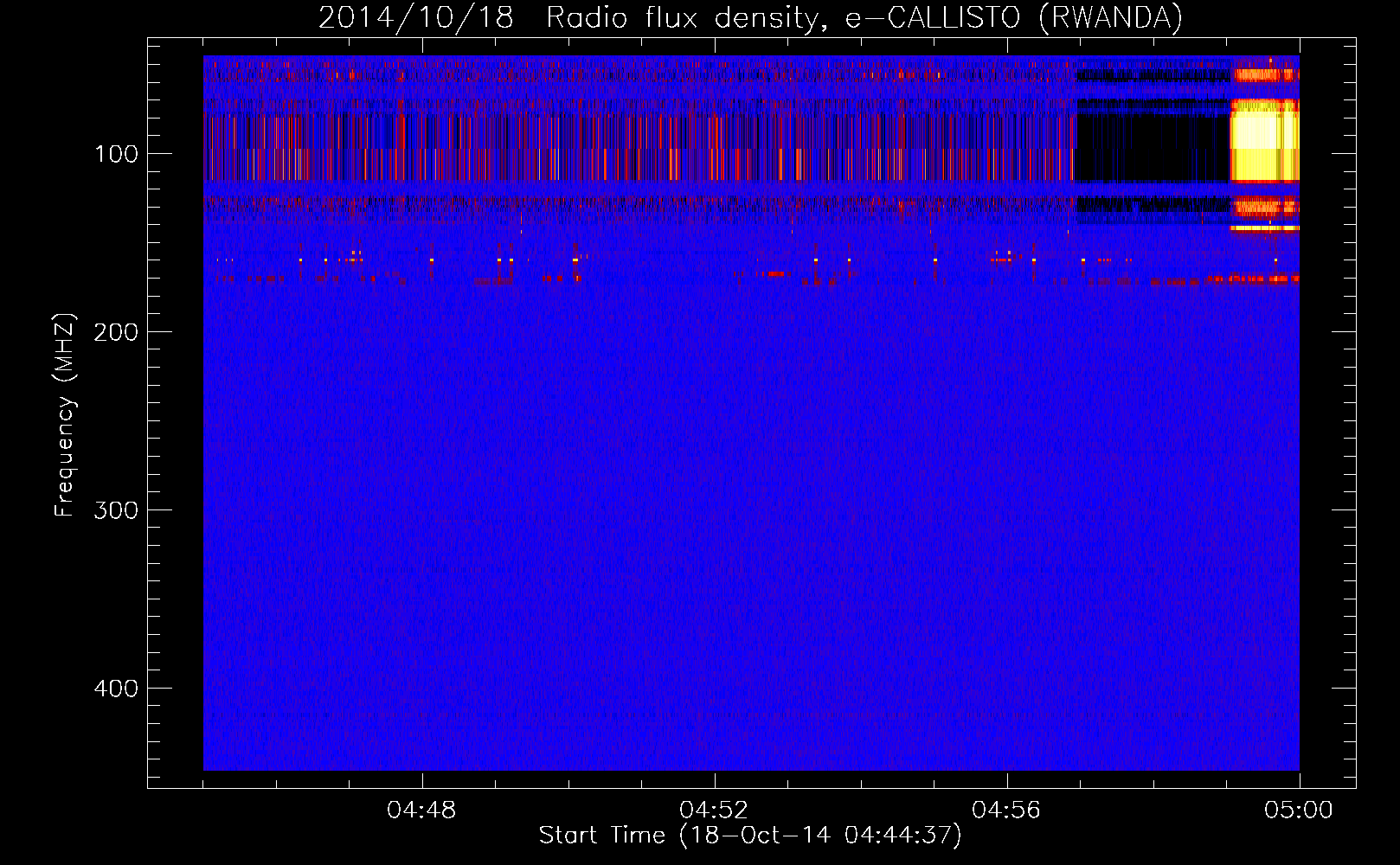1400x865 pixels.
Task: Click the 'Frequency (MHZ)' axis title
Action: pos(65,415)
